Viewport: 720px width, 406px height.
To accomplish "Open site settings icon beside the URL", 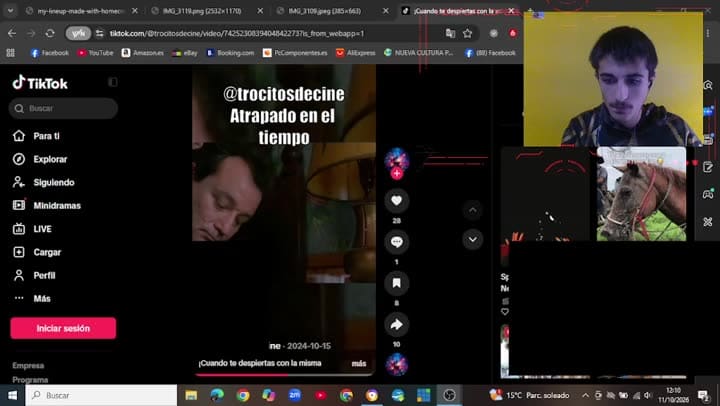I will click(100, 33).
